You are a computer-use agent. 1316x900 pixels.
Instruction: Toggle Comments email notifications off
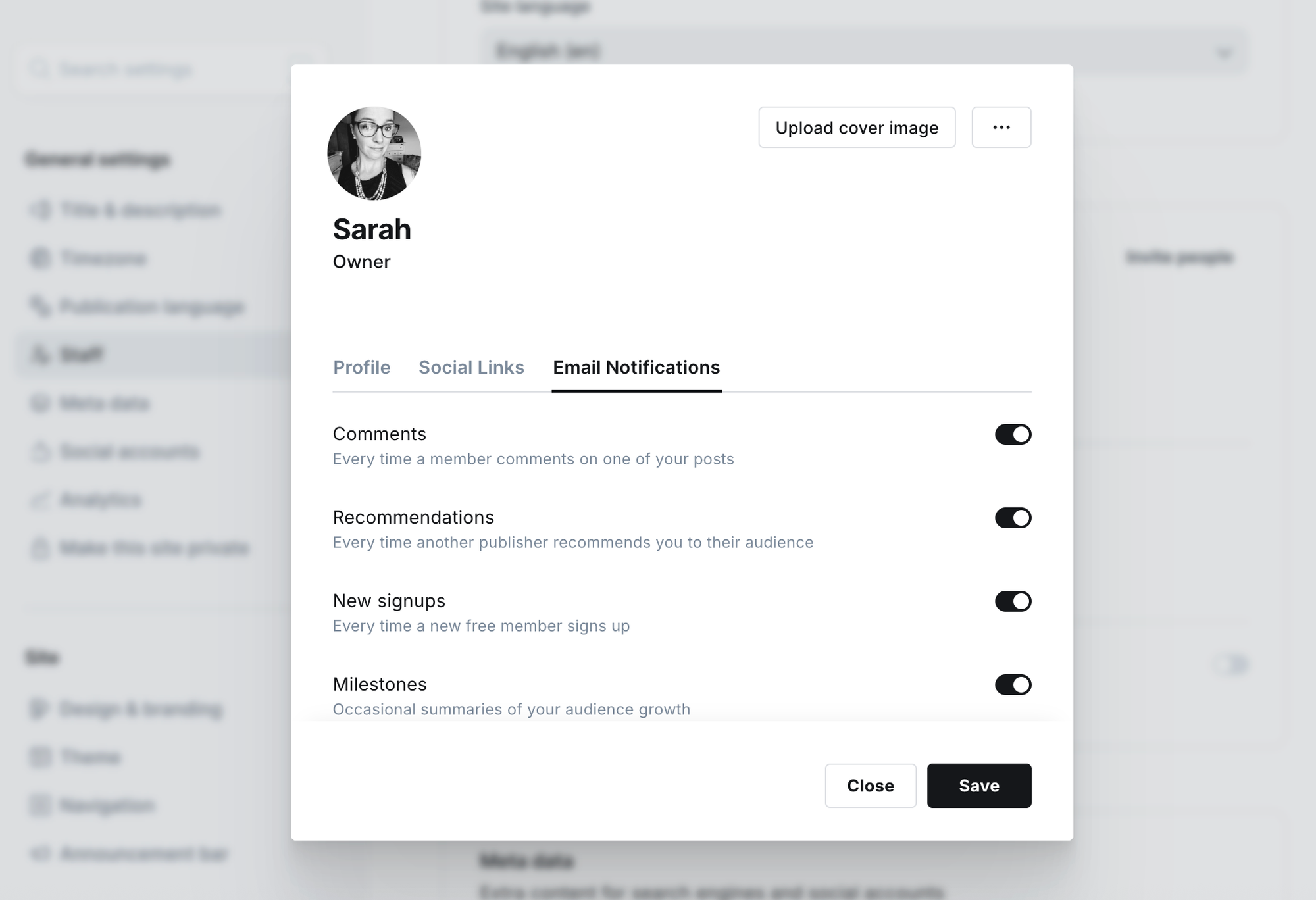coord(1013,434)
